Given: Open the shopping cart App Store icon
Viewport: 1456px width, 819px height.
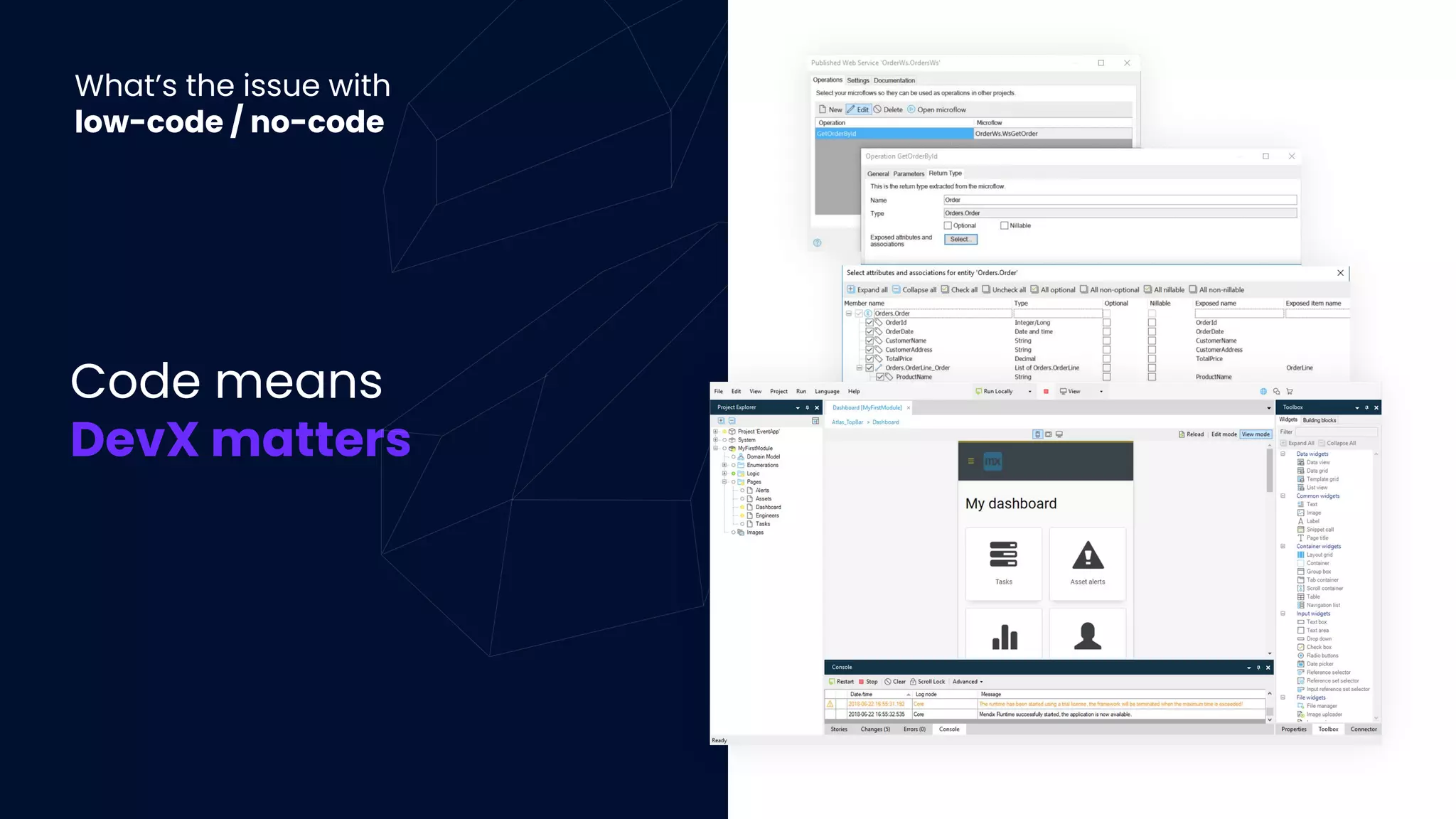Looking at the screenshot, I should pos(1290,392).
